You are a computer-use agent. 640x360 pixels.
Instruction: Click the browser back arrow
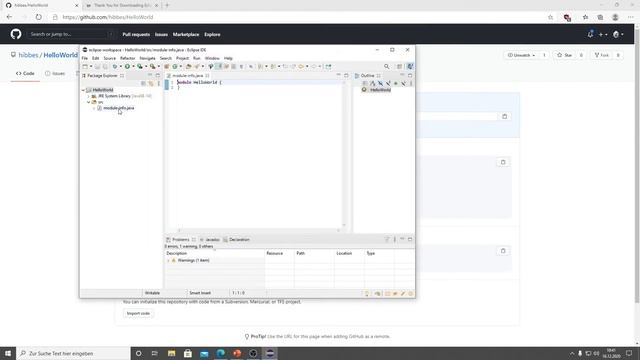[9, 17]
